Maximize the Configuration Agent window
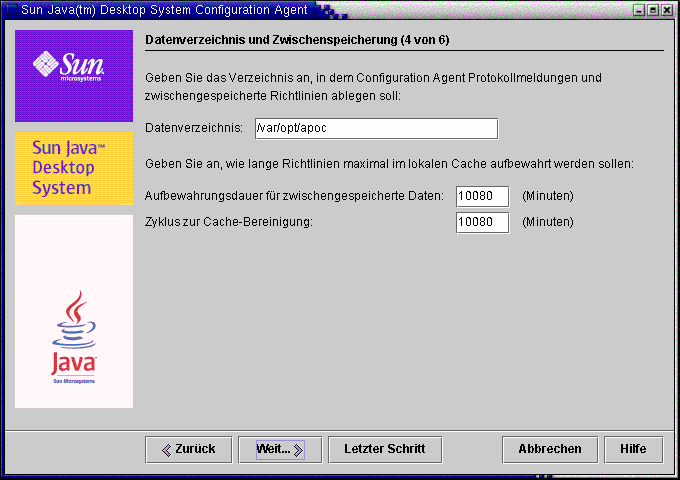This screenshot has height=480, width=680. (653, 10)
